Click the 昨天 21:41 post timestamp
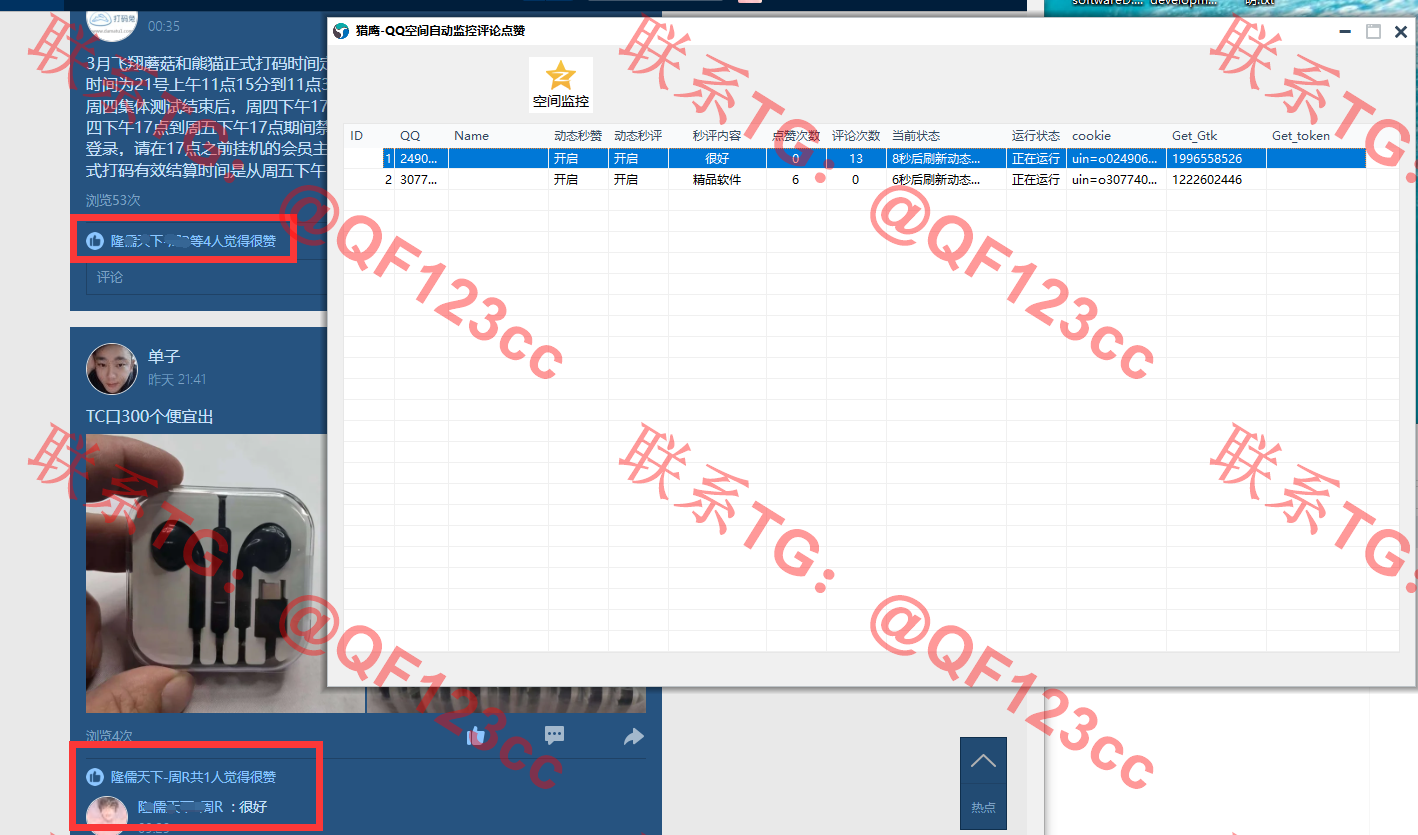The width and height of the screenshot is (1418, 835). 177,380
